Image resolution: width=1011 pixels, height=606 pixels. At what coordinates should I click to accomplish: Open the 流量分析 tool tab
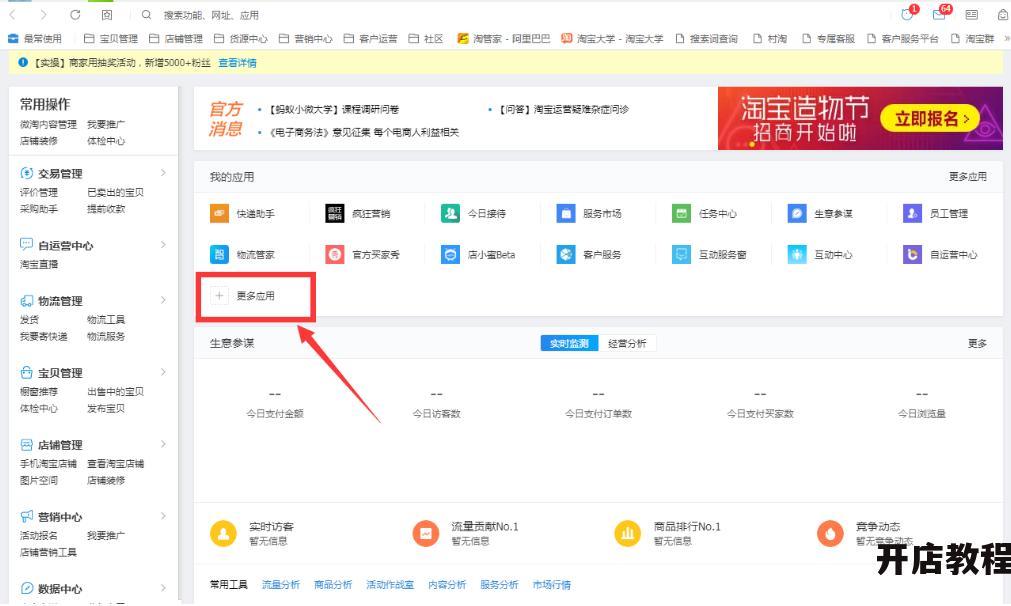[280, 585]
